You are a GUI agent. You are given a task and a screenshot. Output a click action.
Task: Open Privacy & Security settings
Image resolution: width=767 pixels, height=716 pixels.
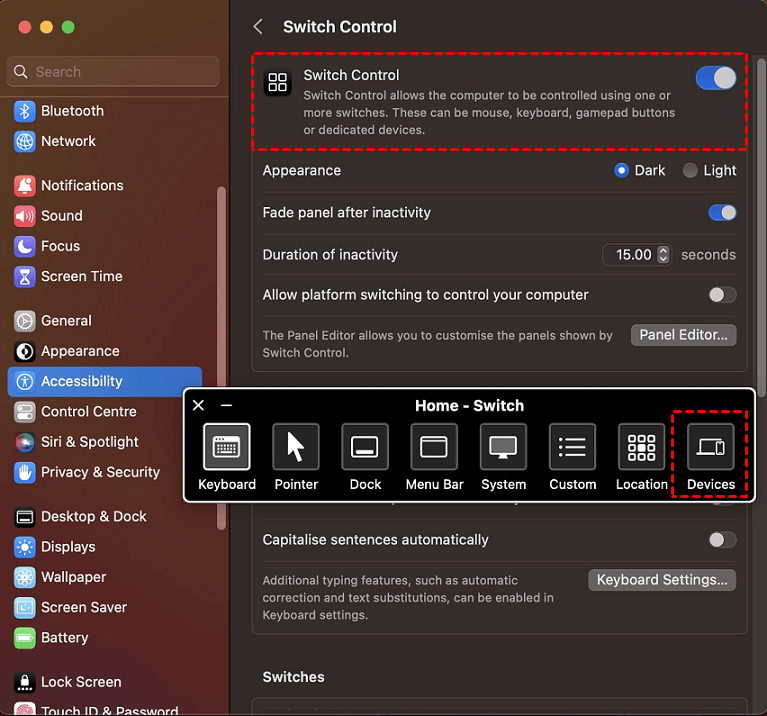[100, 472]
